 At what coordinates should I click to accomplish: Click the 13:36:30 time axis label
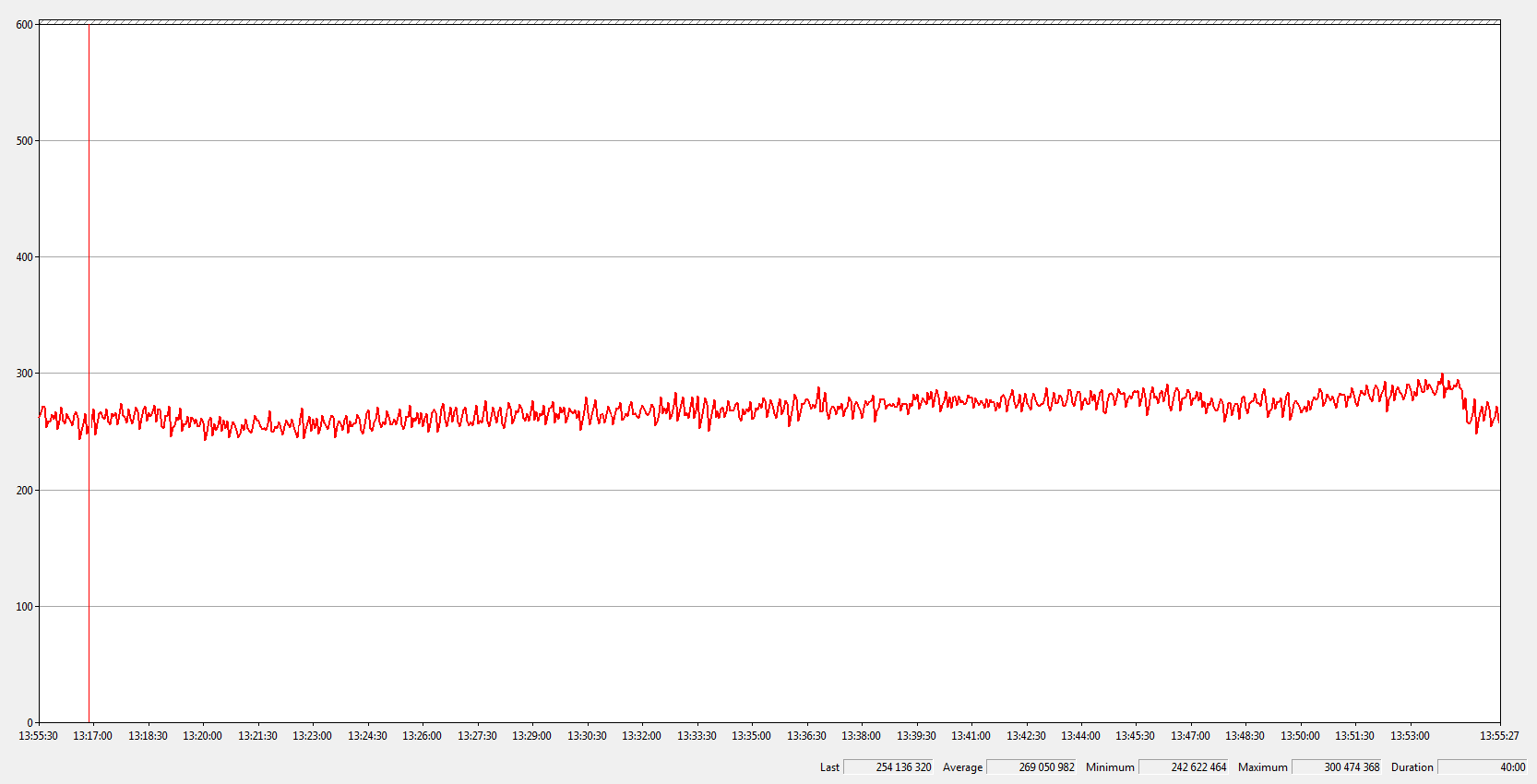point(806,736)
